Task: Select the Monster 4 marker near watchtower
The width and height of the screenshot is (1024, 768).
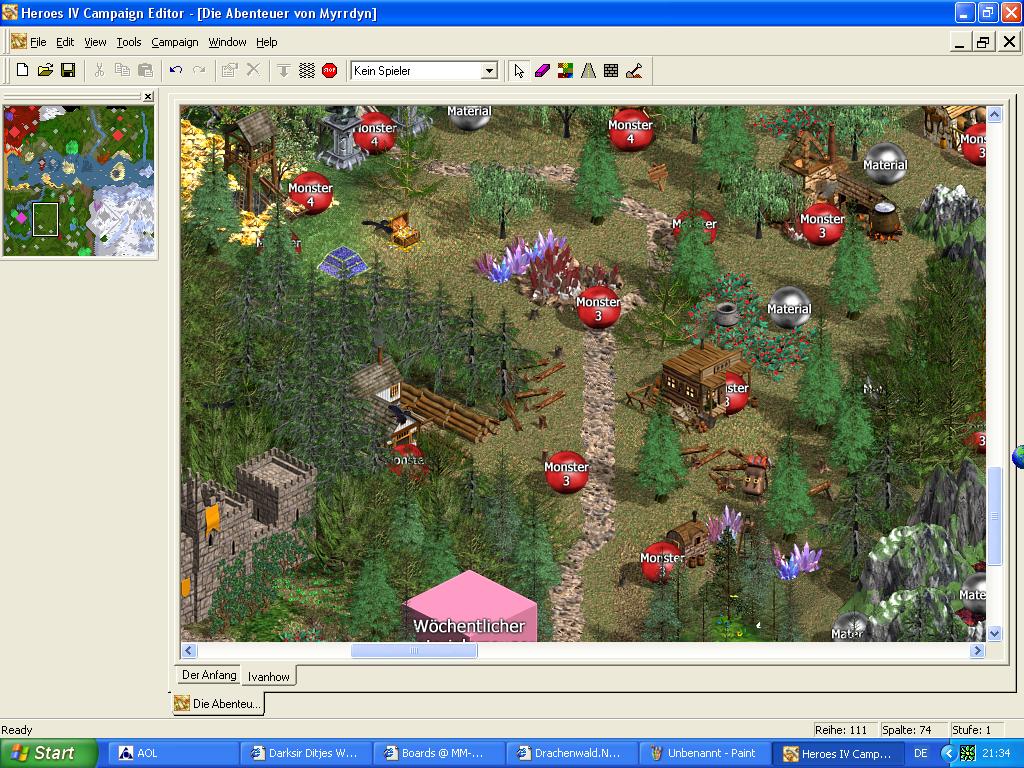Action: (x=310, y=194)
